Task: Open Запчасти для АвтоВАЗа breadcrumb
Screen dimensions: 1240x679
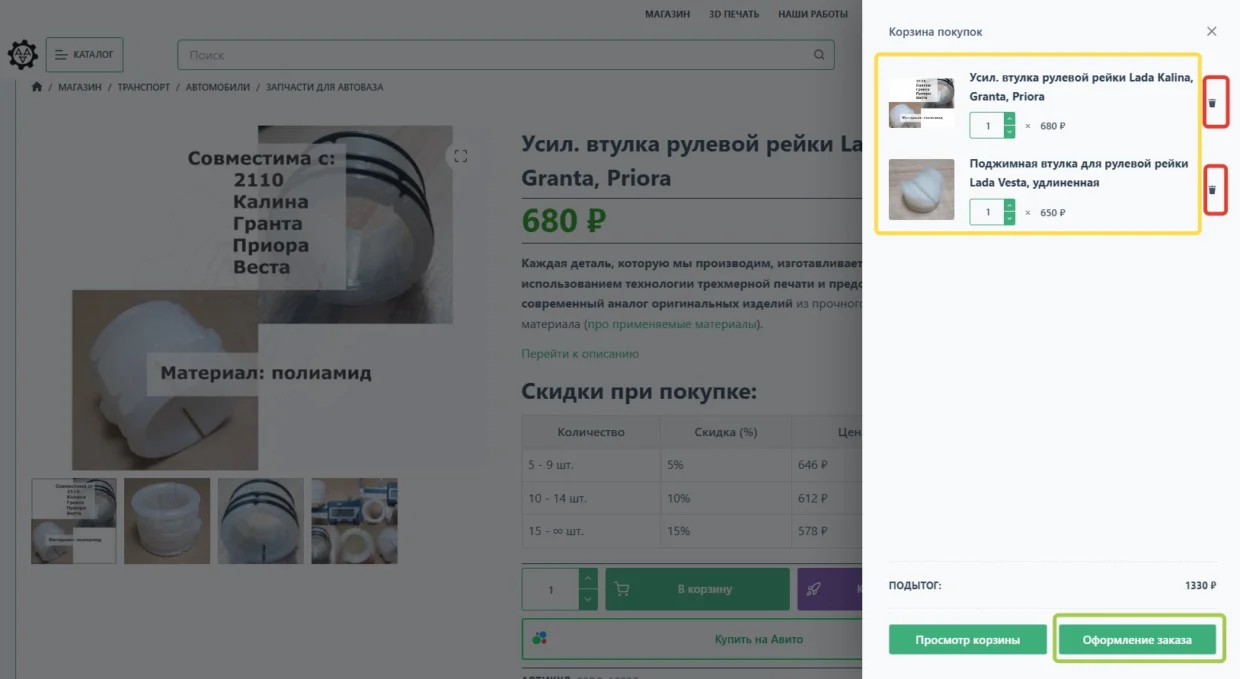Action: (324, 87)
